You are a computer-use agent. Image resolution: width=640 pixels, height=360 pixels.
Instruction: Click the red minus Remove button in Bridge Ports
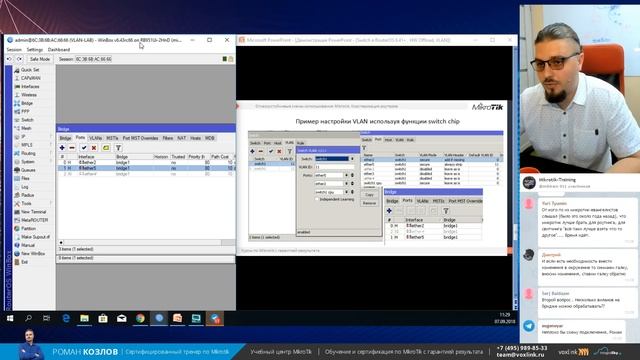pos(72,148)
